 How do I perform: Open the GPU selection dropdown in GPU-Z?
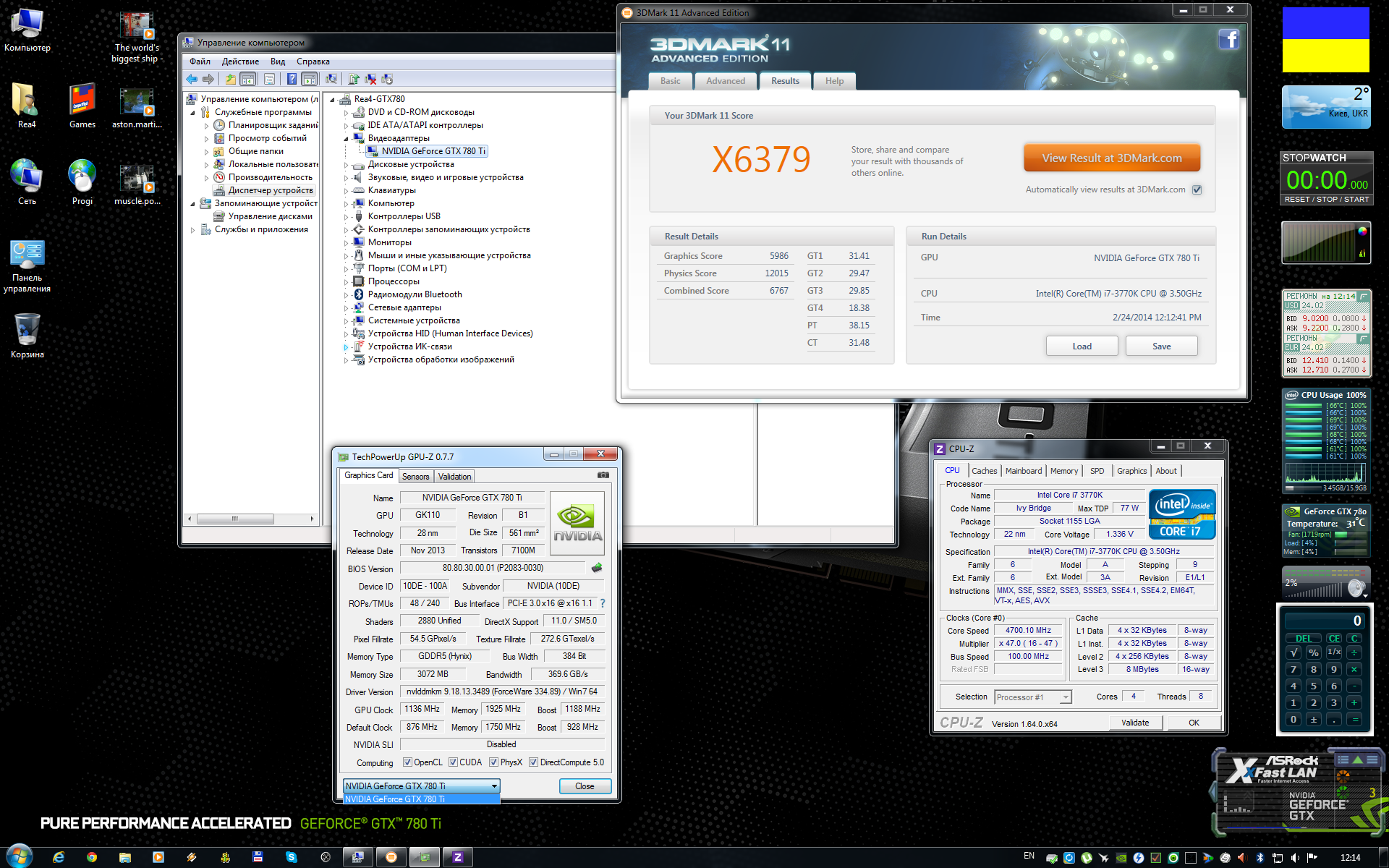click(x=494, y=786)
